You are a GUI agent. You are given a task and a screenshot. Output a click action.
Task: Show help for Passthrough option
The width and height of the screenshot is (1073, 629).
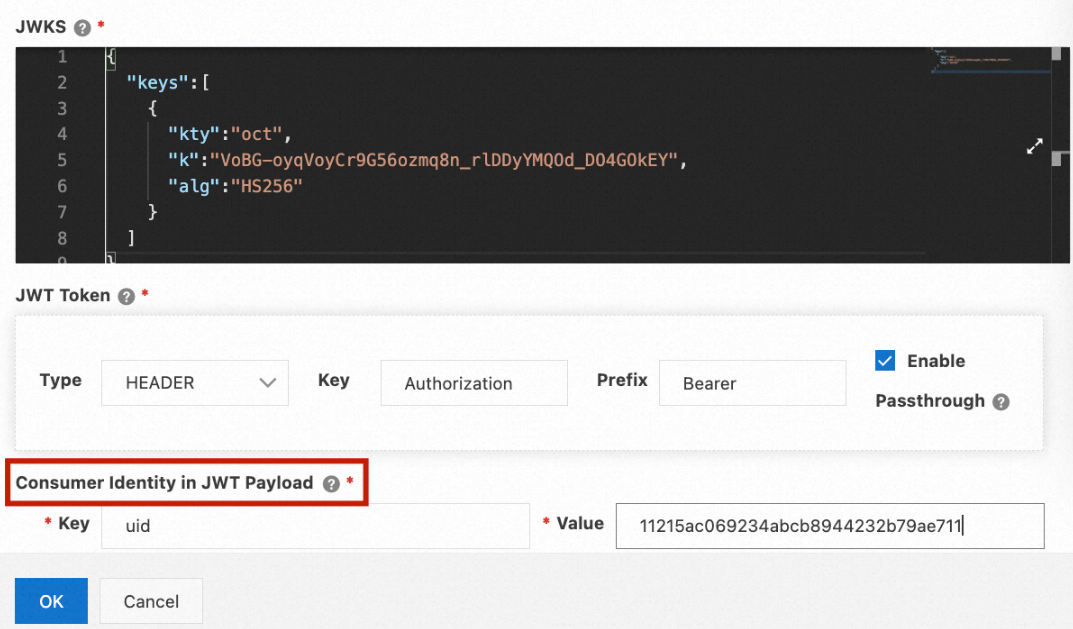pos(1001,402)
